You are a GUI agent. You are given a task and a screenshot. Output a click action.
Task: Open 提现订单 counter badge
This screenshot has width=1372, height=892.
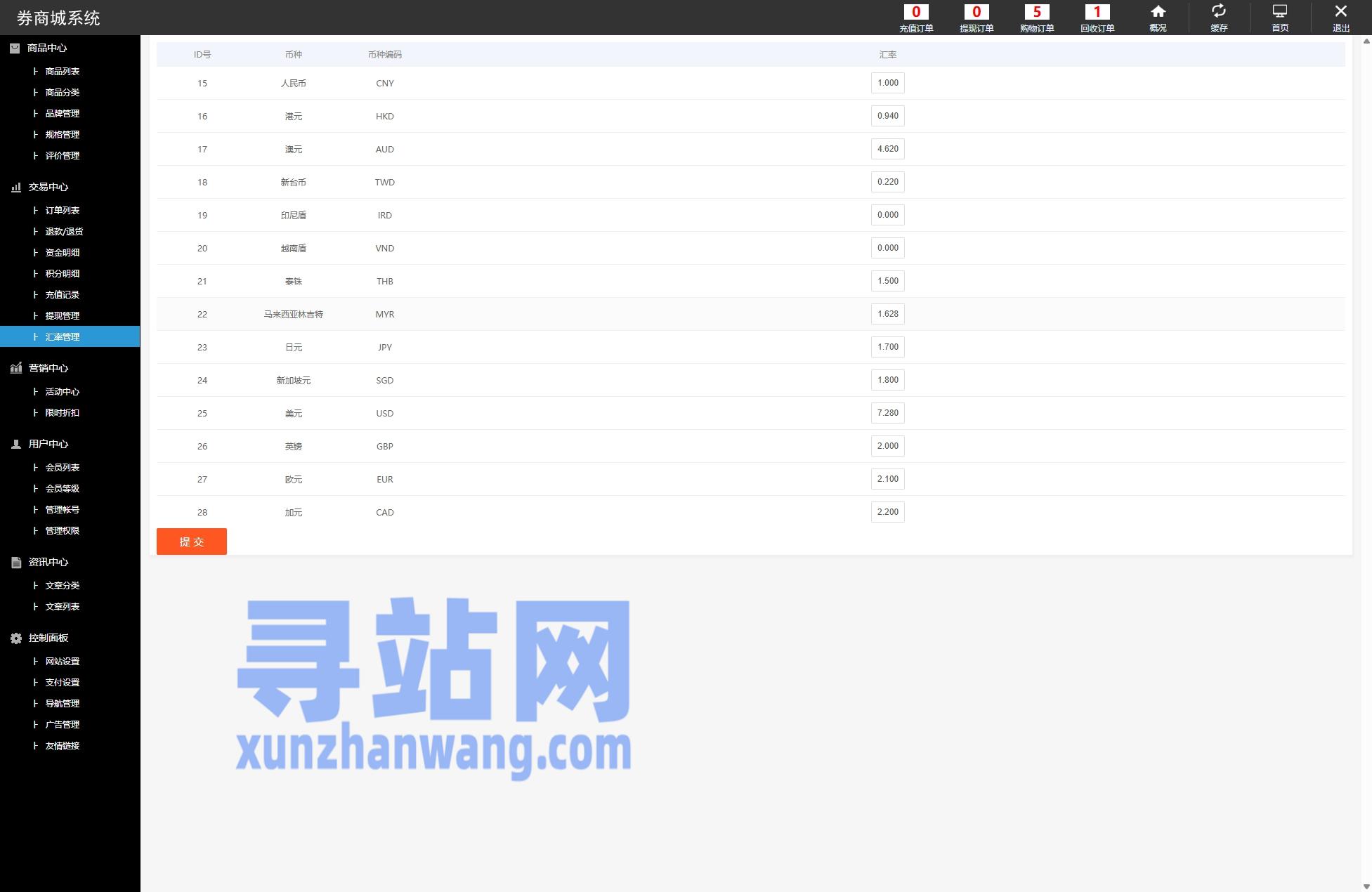(976, 12)
